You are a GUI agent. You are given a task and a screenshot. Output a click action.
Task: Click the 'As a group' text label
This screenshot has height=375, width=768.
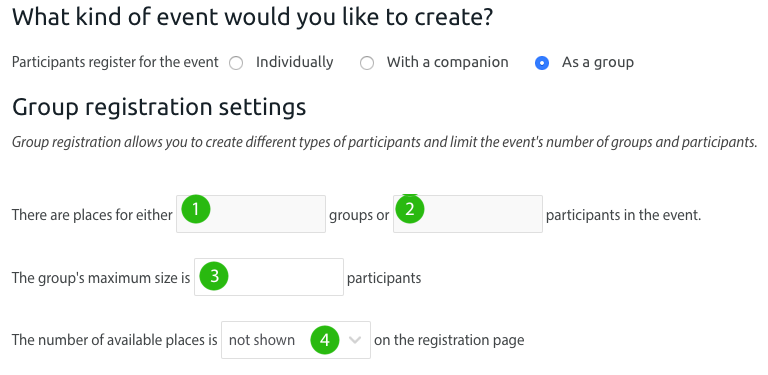[x=598, y=62]
